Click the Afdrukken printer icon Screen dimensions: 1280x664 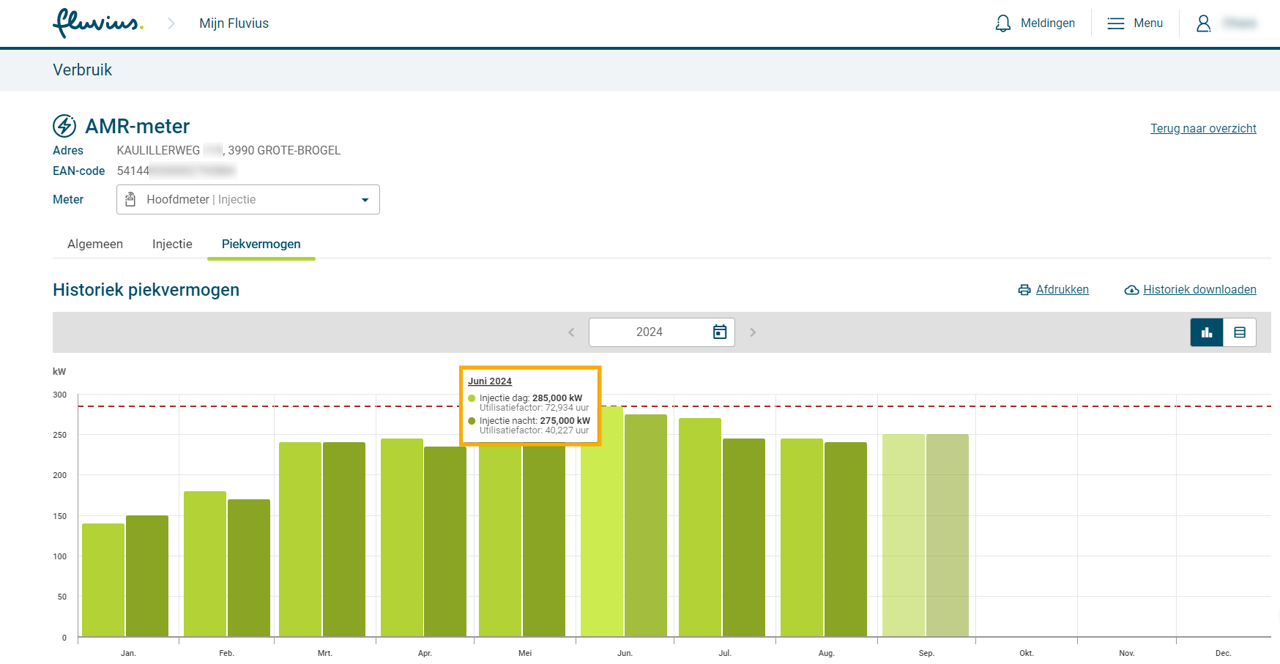tap(1024, 290)
